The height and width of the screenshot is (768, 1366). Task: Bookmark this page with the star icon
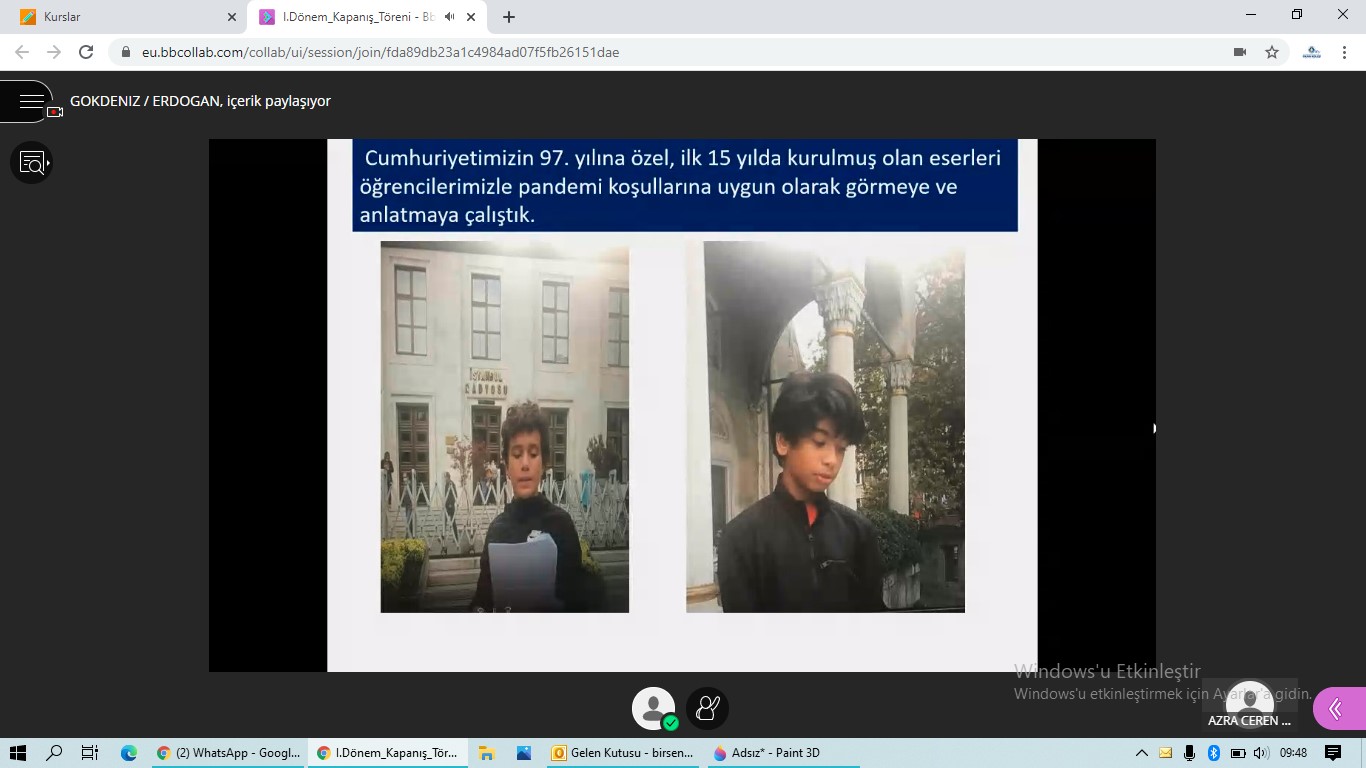1272,52
